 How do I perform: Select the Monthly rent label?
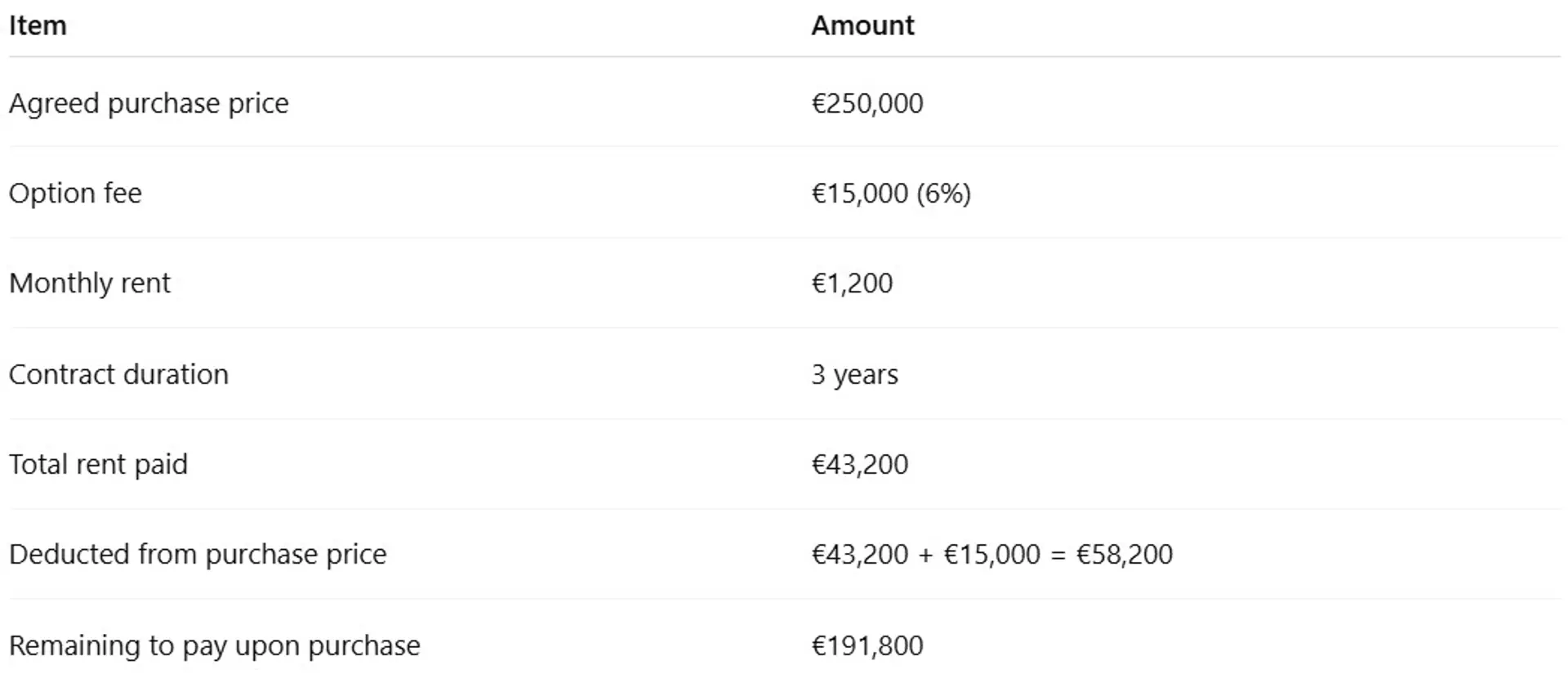[90, 283]
